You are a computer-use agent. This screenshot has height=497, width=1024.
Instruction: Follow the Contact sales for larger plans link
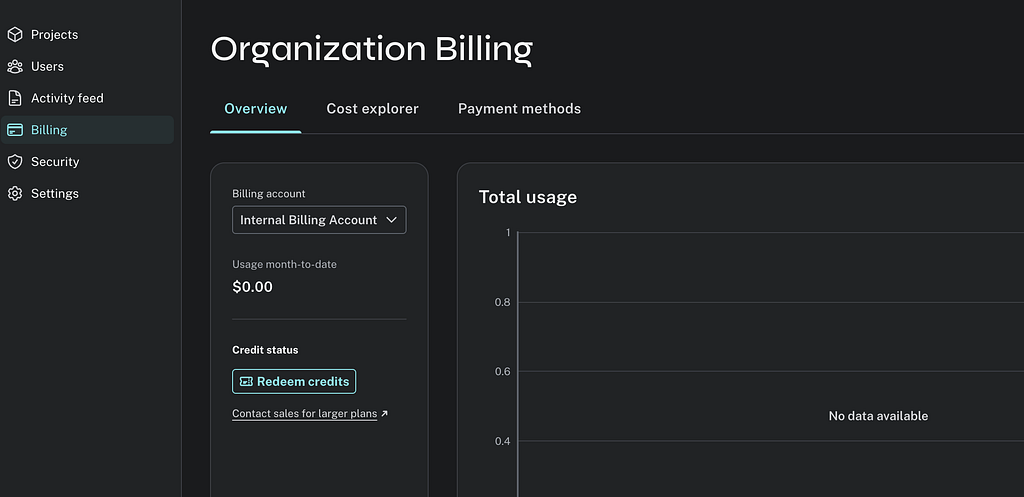[304, 413]
